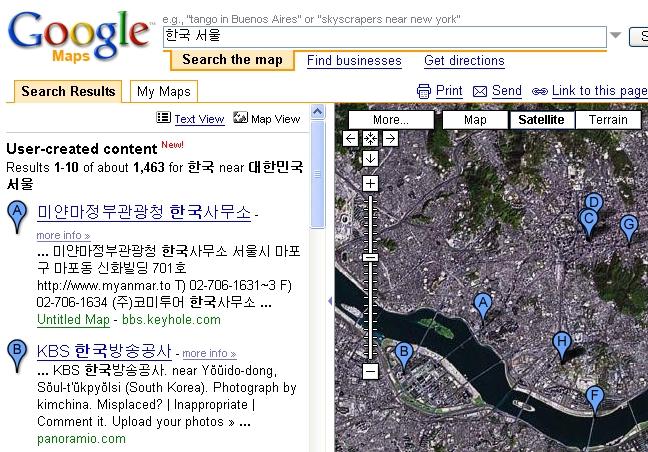Pan the map left with arrow button
The width and height of the screenshot is (648, 452).
click(350, 138)
